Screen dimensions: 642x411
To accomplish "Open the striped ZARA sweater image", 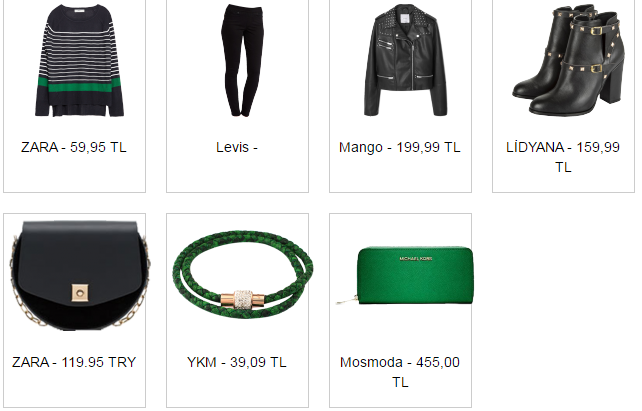I will (79, 61).
